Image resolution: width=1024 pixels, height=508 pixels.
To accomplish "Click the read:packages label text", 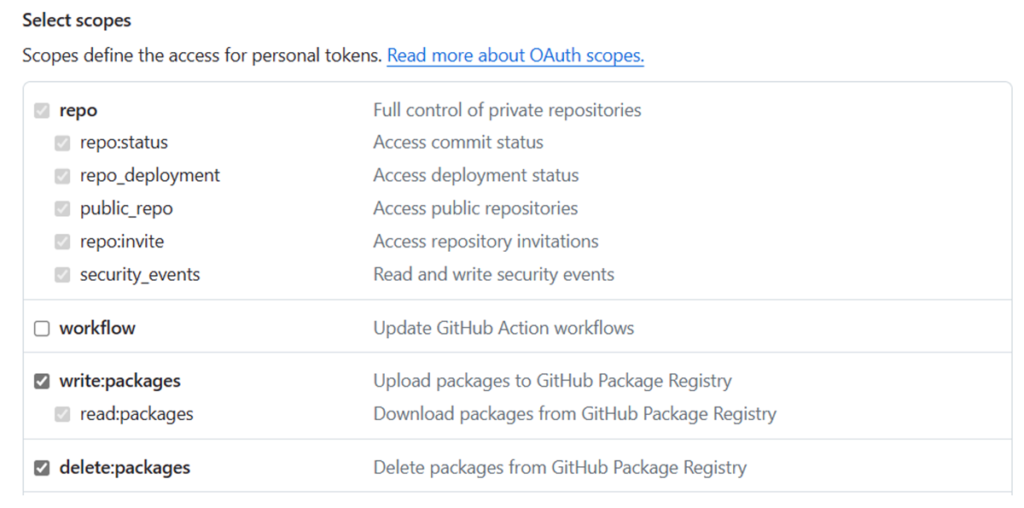I will 136,414.
